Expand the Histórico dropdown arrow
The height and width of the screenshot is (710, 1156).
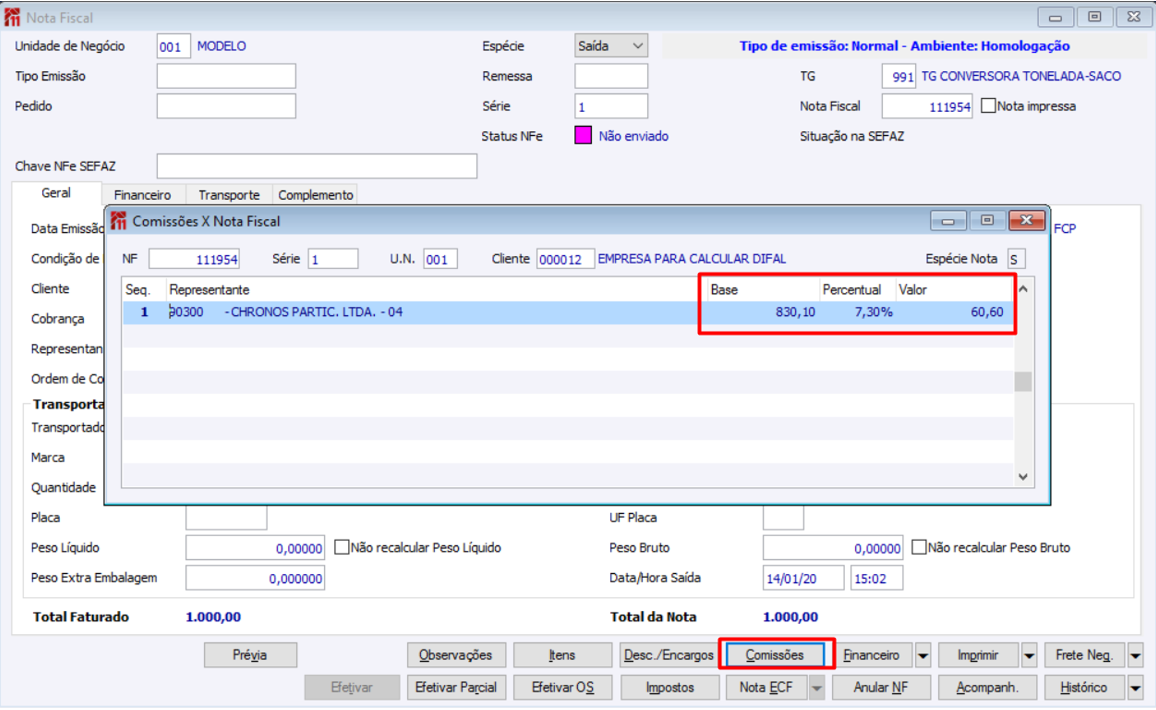tap(1135, 687)
